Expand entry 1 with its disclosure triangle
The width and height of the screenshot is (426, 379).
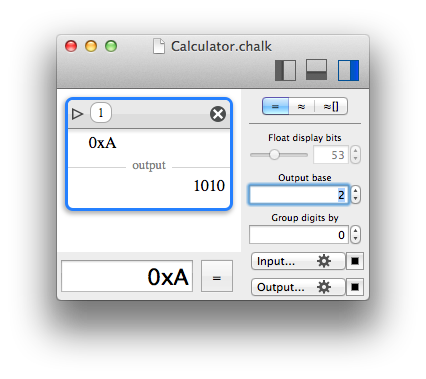click(x=77, y=114)
